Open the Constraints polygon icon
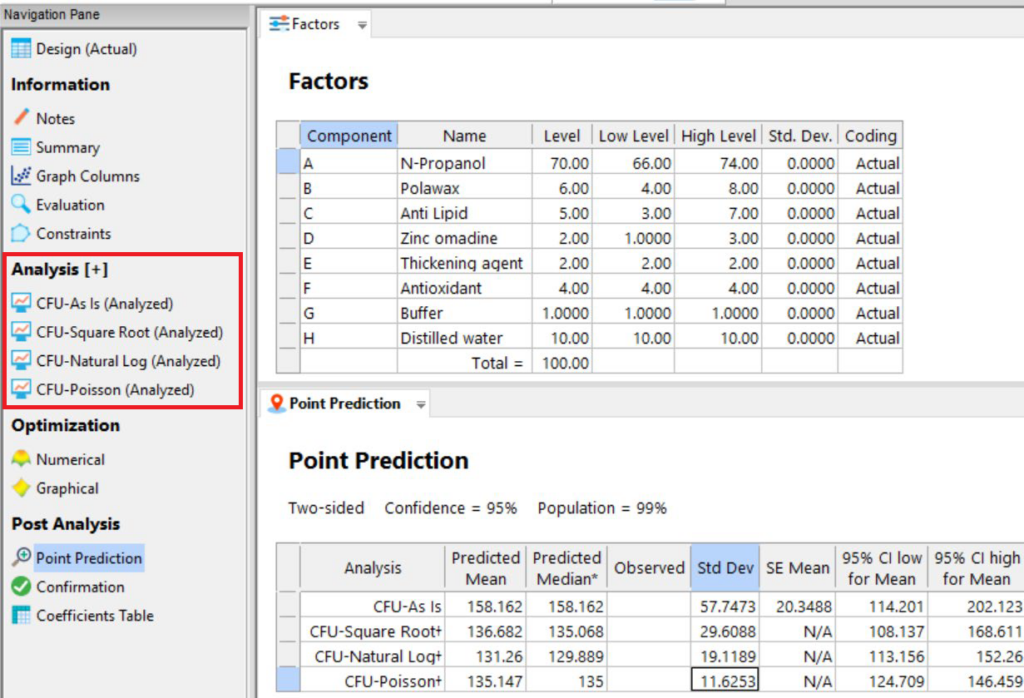Image resolution: width=1024 pixels, height=698 pixels. [21, 234]
